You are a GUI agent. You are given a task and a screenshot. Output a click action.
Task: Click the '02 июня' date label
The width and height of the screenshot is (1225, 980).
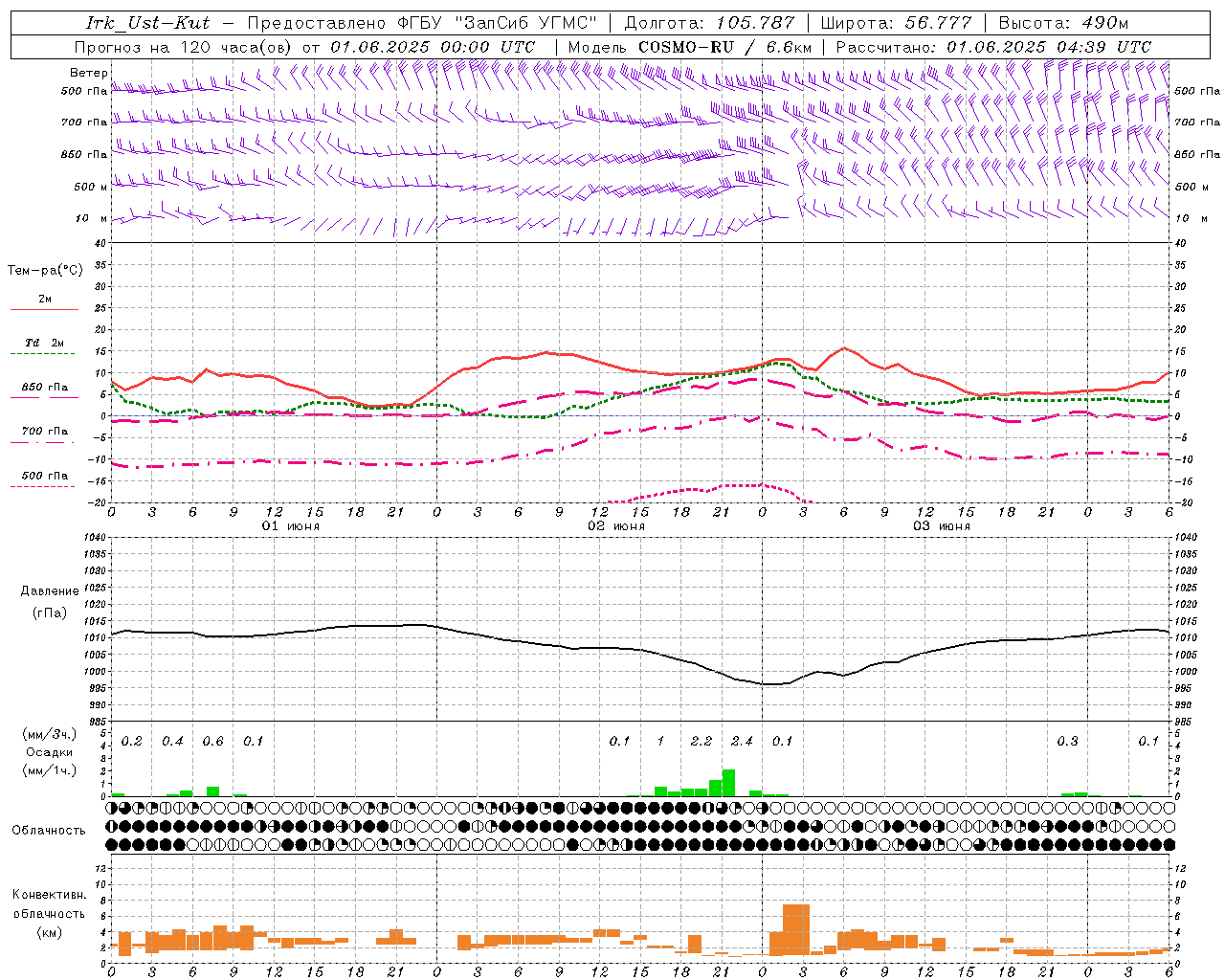[616, 526]
